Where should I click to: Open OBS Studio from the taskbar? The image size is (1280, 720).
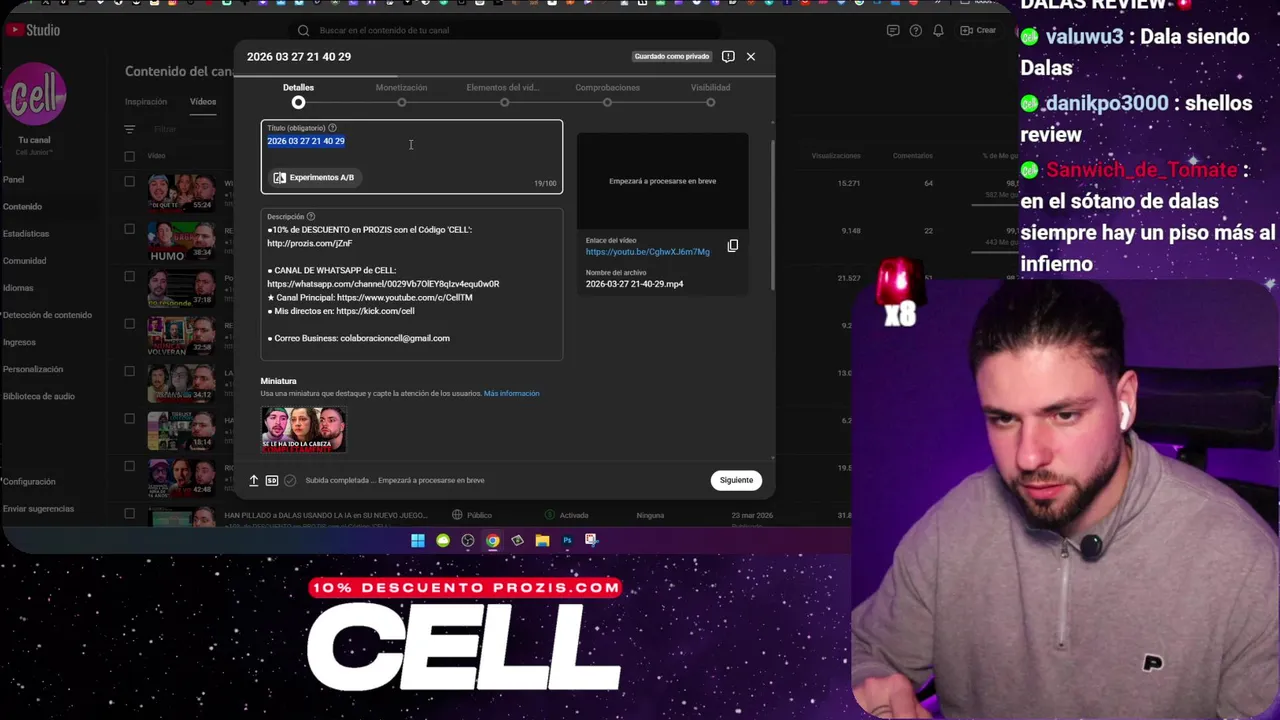point(468,541)
